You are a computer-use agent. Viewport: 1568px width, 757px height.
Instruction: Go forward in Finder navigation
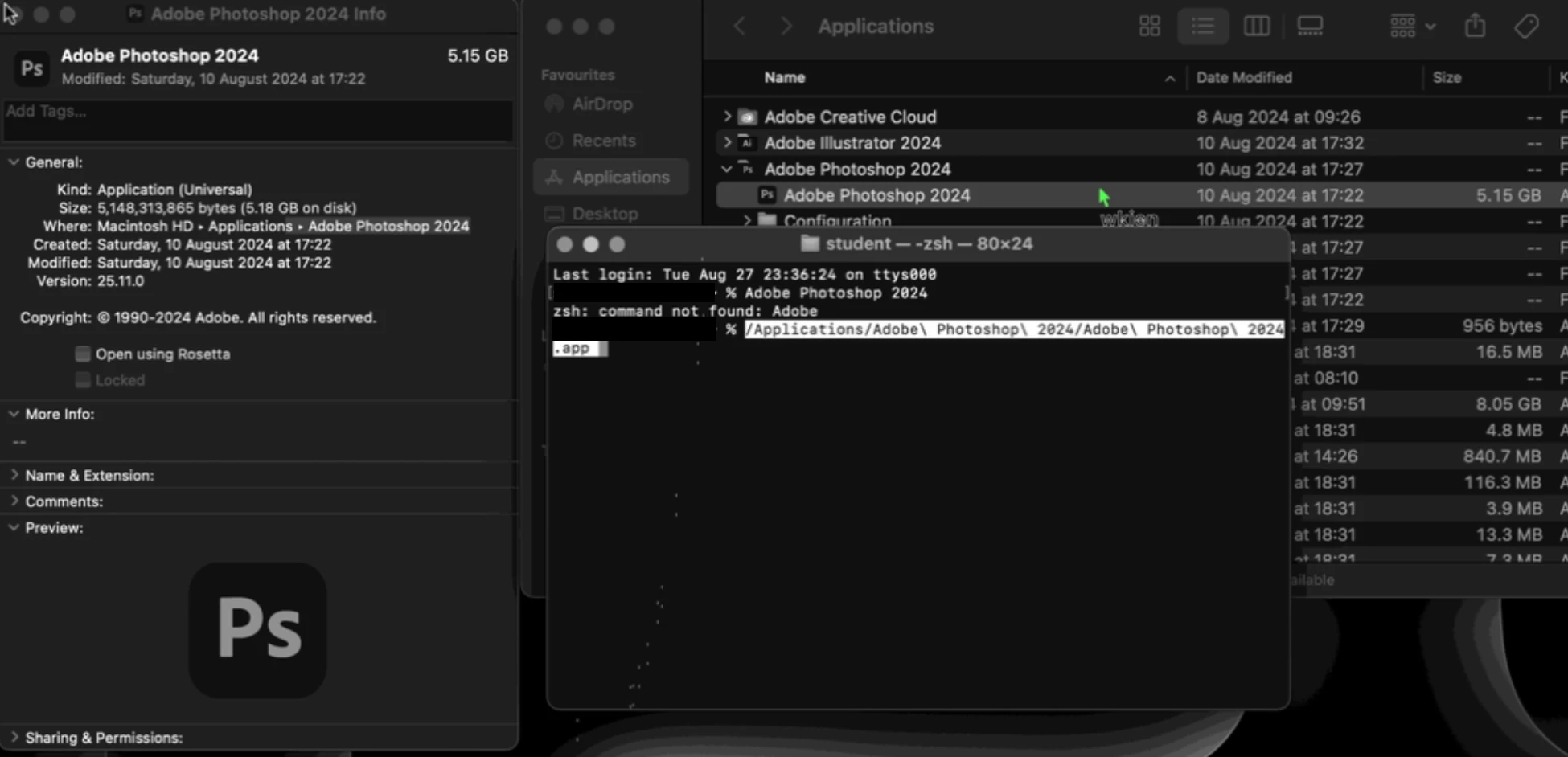(786, 27)
